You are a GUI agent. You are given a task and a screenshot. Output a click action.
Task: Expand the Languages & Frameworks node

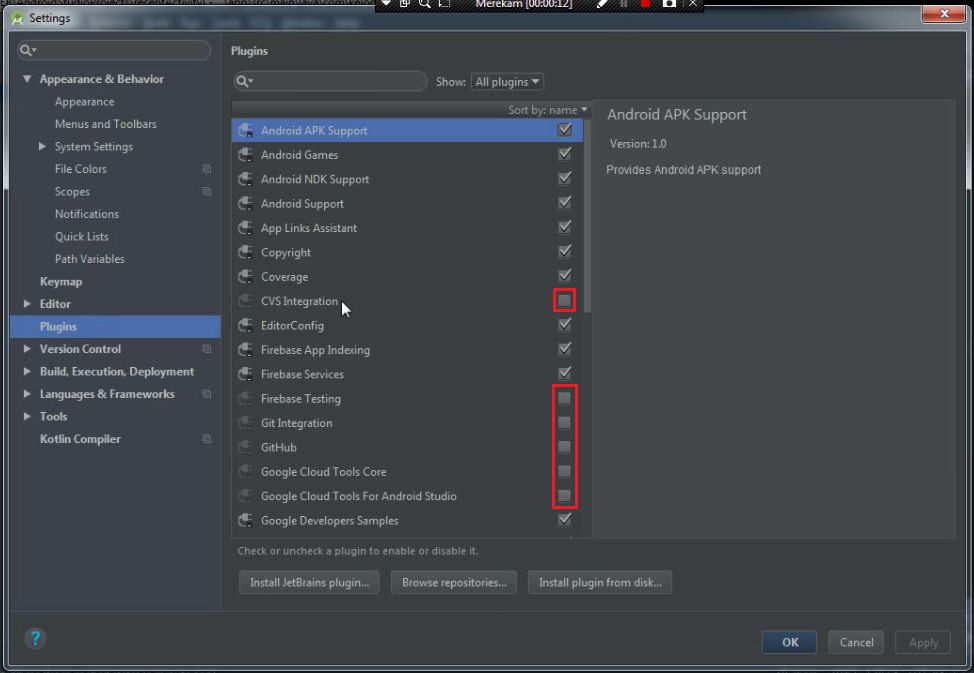pos(27,393)
